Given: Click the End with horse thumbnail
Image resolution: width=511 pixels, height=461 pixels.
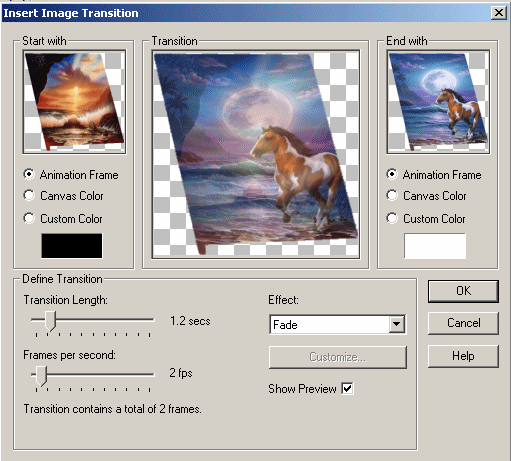Looking at the screenshot, I should coord(438,102).
